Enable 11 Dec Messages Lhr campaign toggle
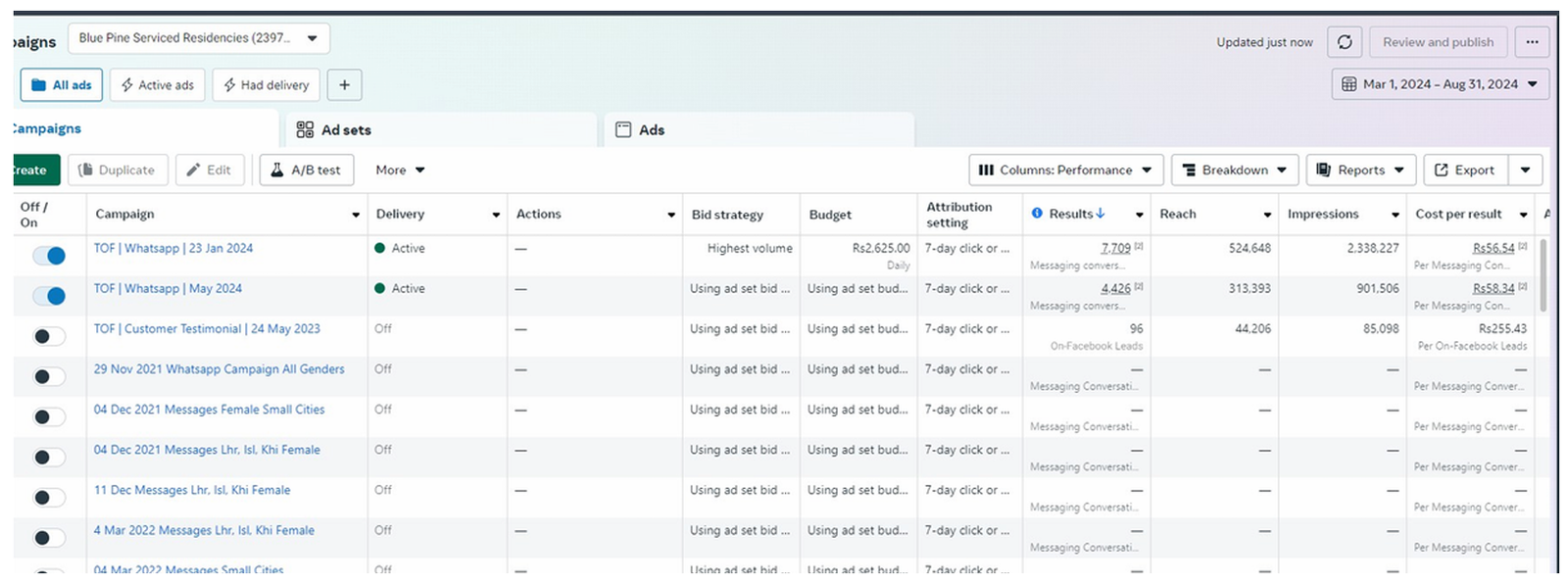The width and height of the screenshot is (1568, 584). (x=49, y=497)
